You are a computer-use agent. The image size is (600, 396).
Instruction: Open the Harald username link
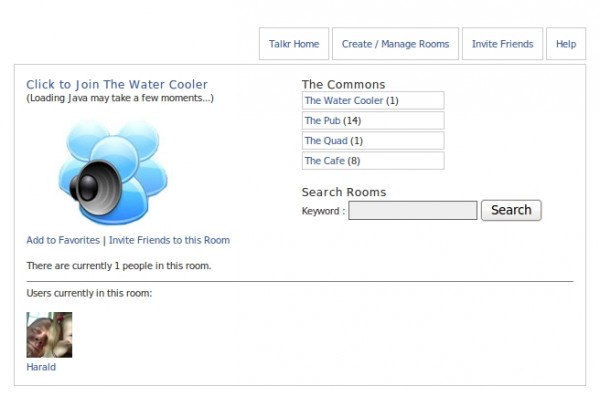tap(41, 367)
